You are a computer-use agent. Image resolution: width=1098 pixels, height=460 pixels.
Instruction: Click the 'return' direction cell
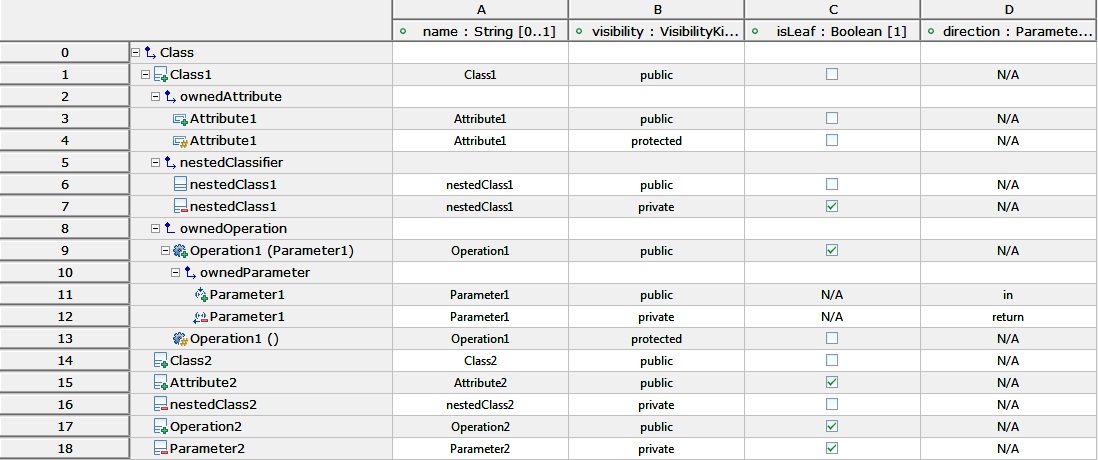coord(1008,316)
